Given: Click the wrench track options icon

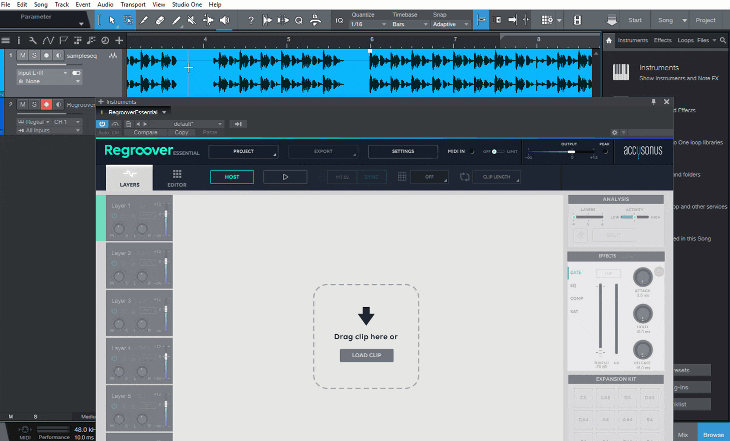Looking at the screenshot, I should point(33,41).
